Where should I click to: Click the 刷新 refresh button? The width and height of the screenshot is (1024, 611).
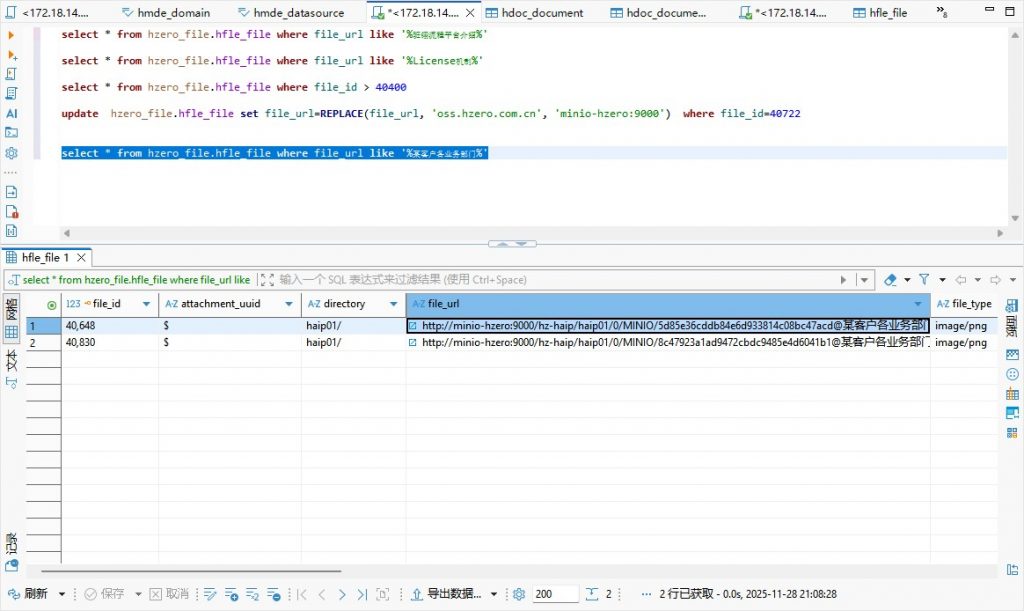click(28, 594)
